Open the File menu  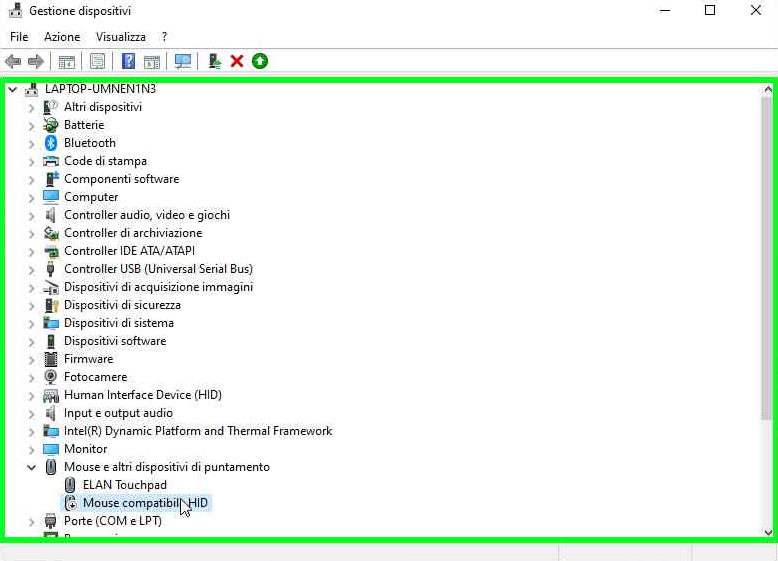[19, 37]
